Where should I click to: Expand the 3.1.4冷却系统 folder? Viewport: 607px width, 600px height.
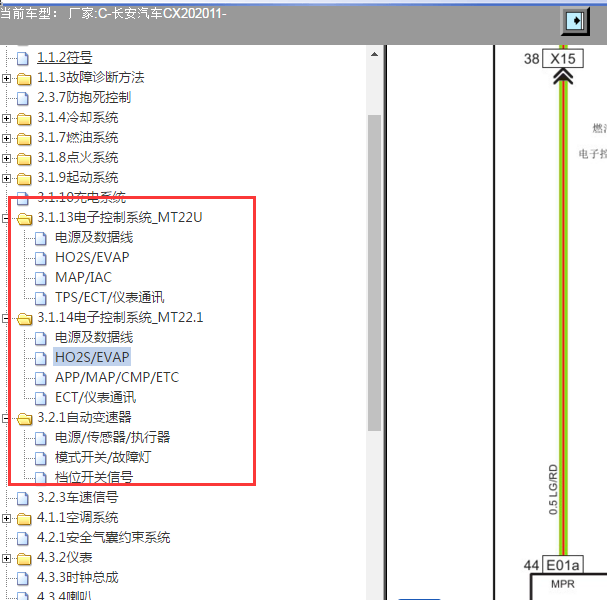click(6, 118)
